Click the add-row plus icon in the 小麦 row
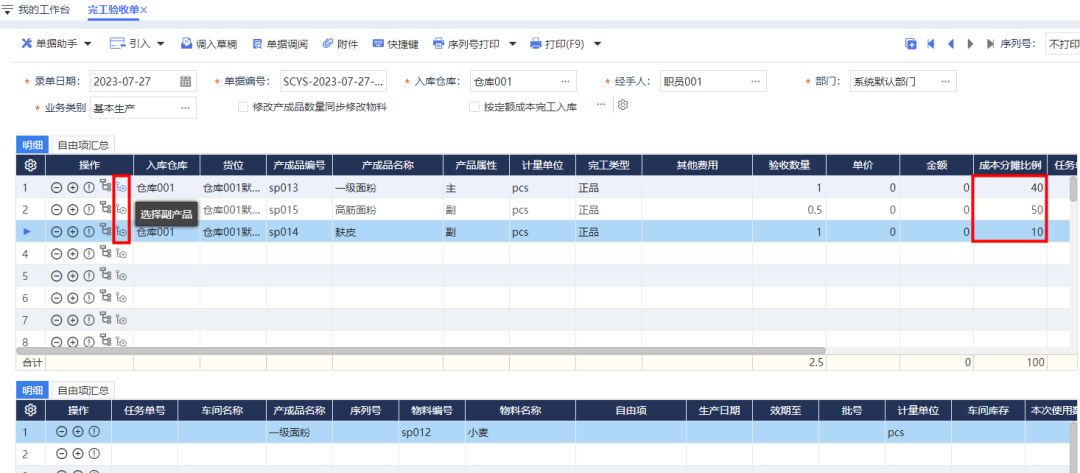The height and width of the screenshot is (473, 1080). click(x=78, y=432)
